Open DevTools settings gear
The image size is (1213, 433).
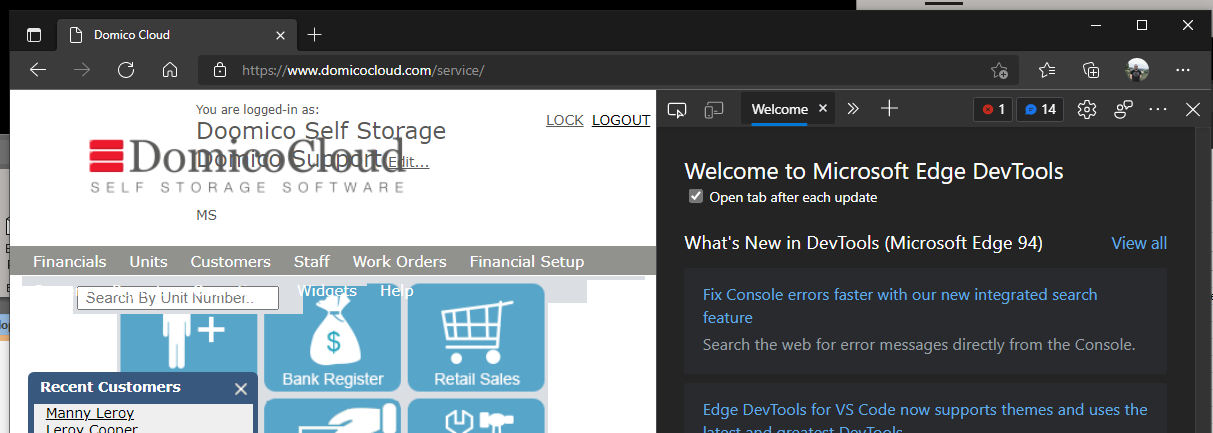(1087, 109)
